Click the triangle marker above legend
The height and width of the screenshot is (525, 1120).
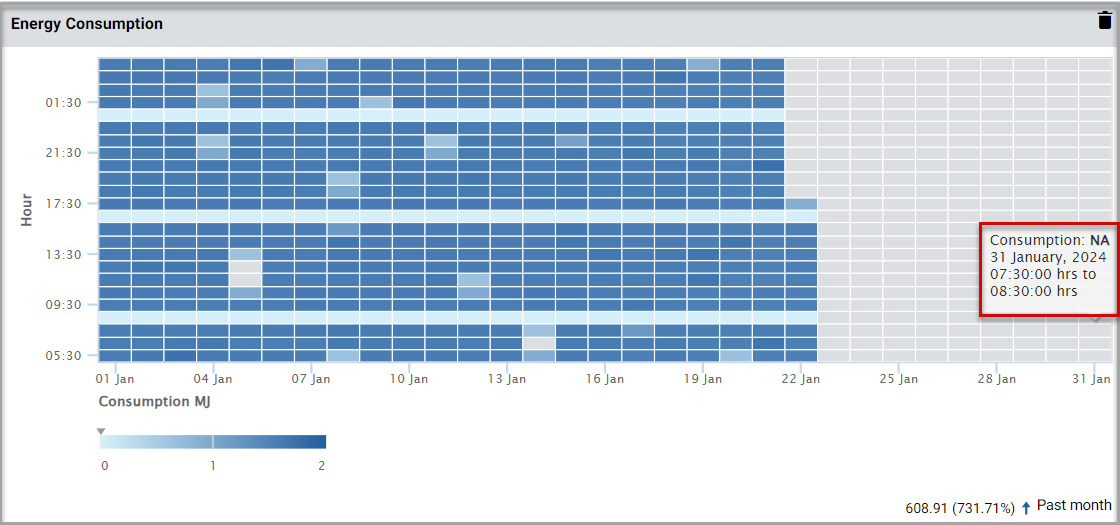(101, 431)
